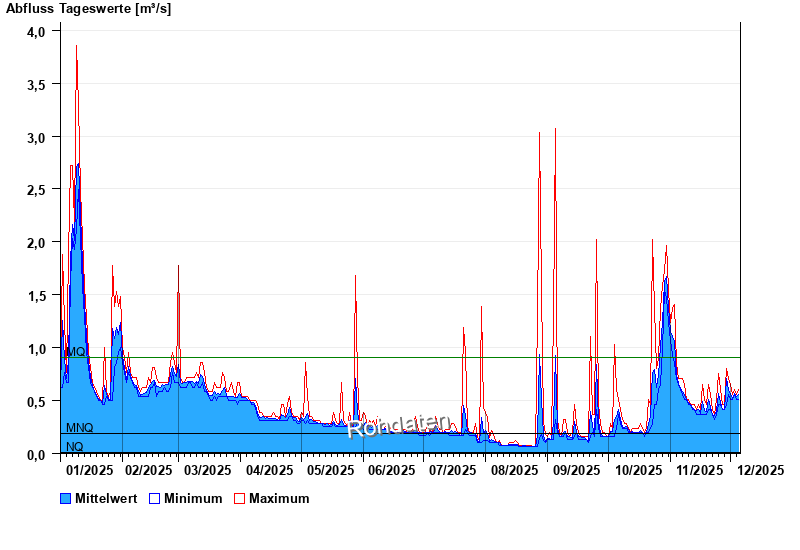This screenshot has width=800, height=550.
Task: Click the NQ reference line label
Action: 74,446
